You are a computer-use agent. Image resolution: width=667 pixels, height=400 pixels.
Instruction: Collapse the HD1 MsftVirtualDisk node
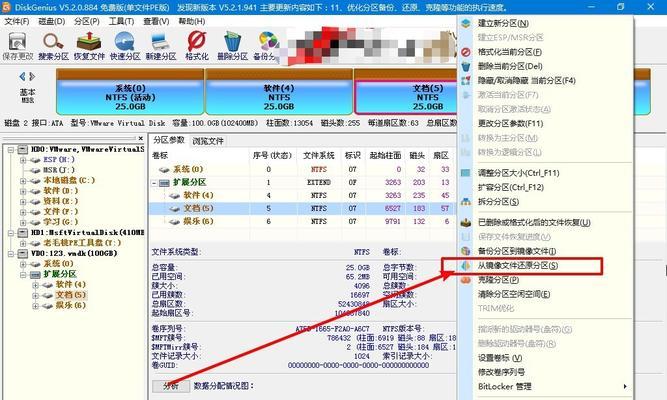click(x=11, y=233)
